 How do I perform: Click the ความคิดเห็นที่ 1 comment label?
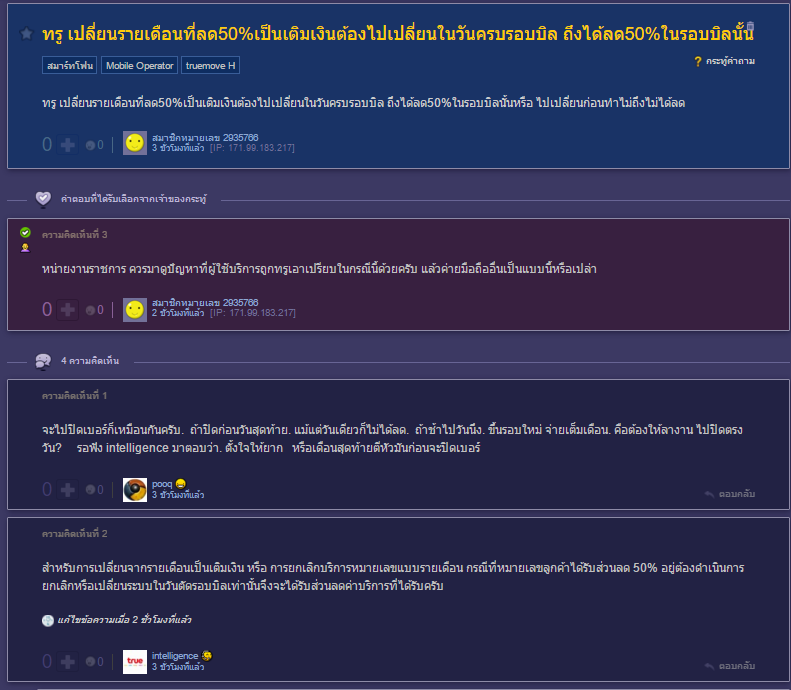[x=75, y=395]
